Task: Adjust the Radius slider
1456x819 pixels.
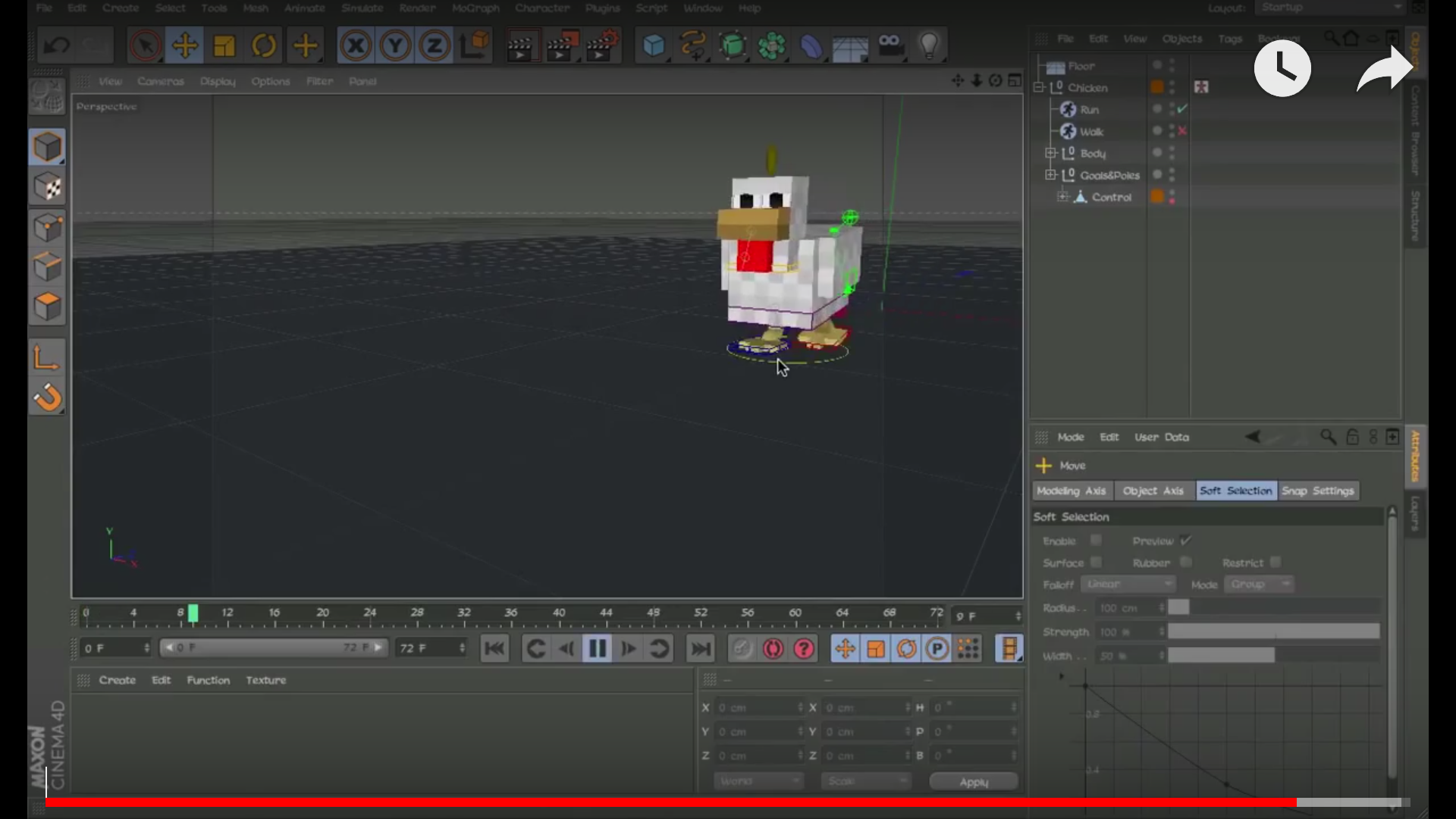Action: pos(1273,607)
